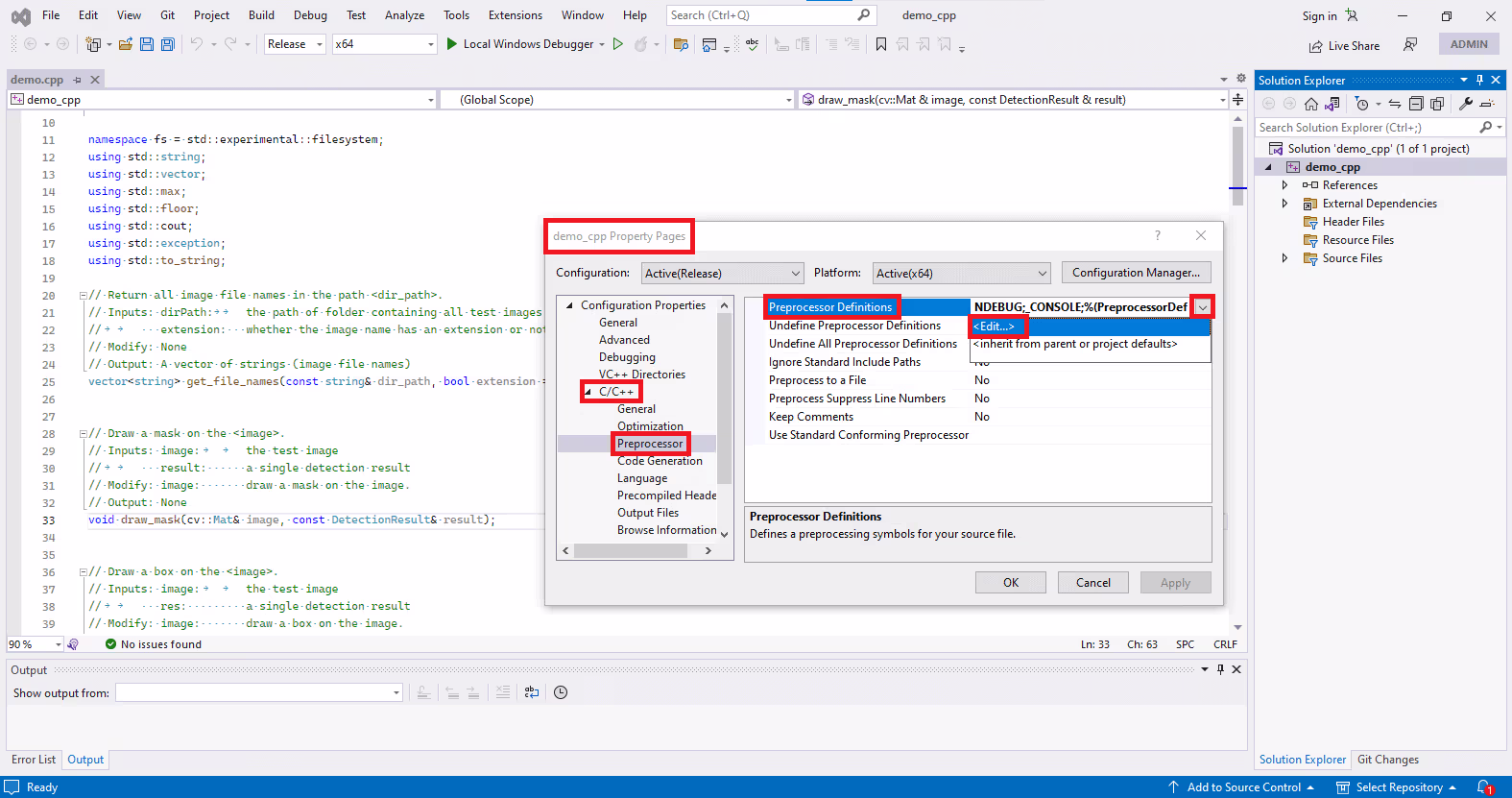This screenshot has height=798, width=1512.
Task: Open notifications bell in status bar
Action: (1484, 787)
